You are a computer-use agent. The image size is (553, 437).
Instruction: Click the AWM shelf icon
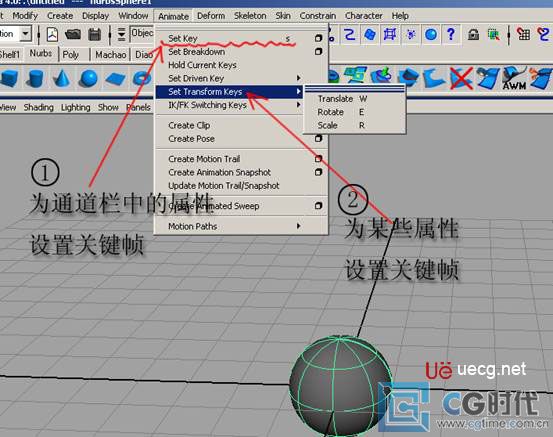click(514, 78)
